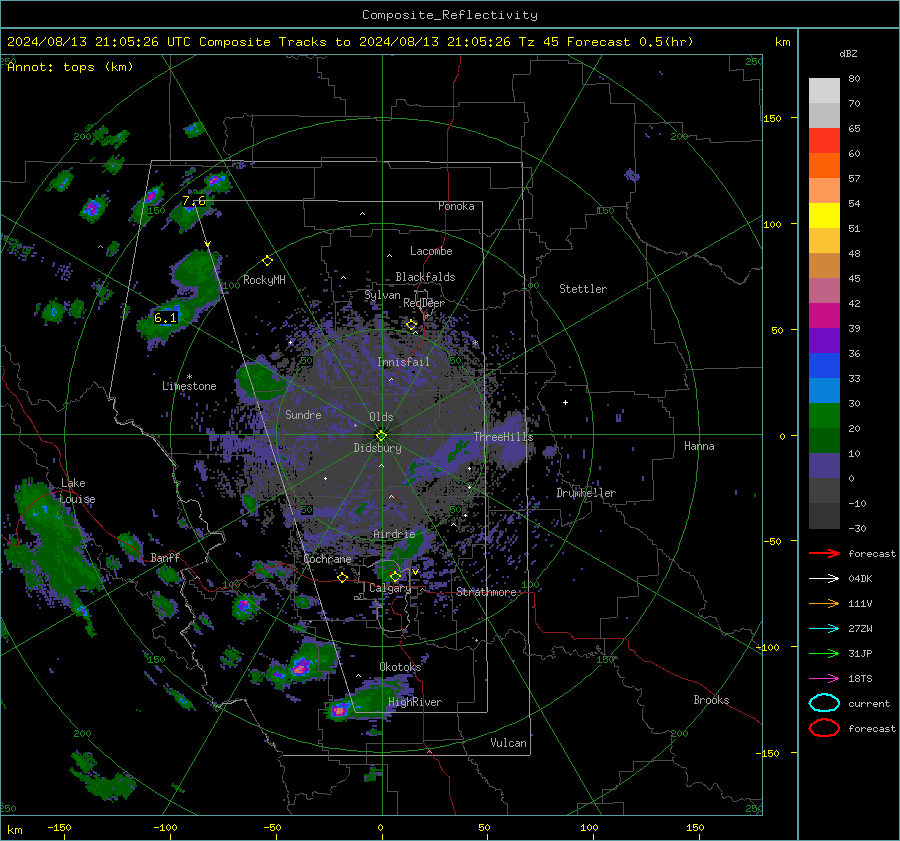Click the Olds city label
This screenshot has height=841, width=900.
(x=381, y=417)
